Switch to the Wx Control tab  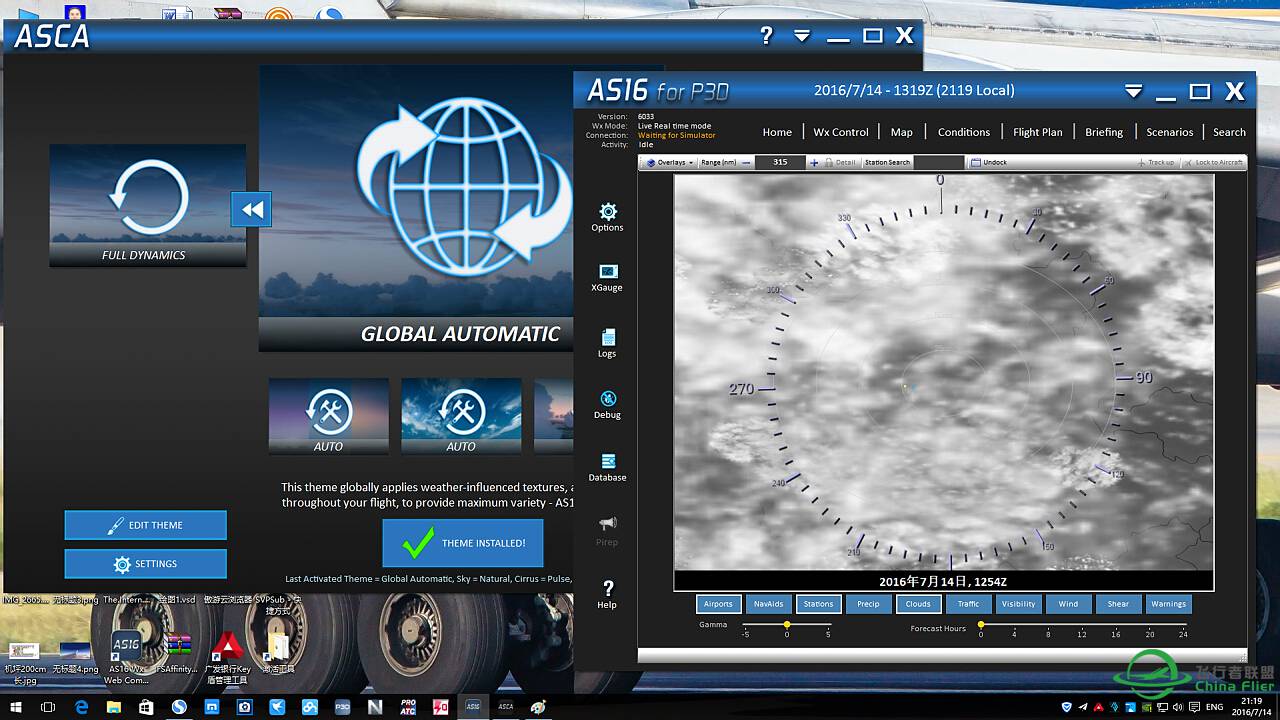840,131
